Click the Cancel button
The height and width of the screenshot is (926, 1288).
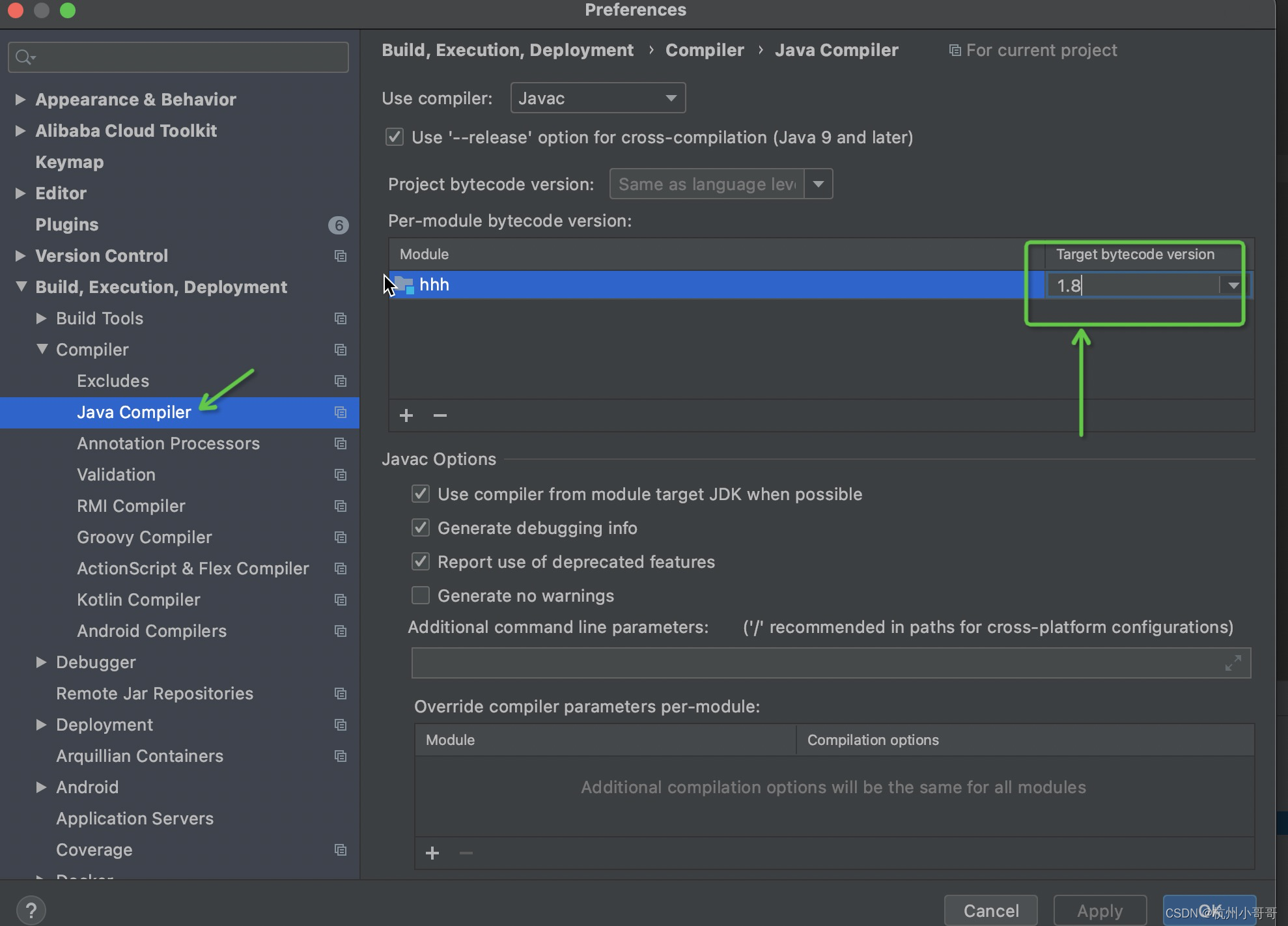(x=990, y=910)
